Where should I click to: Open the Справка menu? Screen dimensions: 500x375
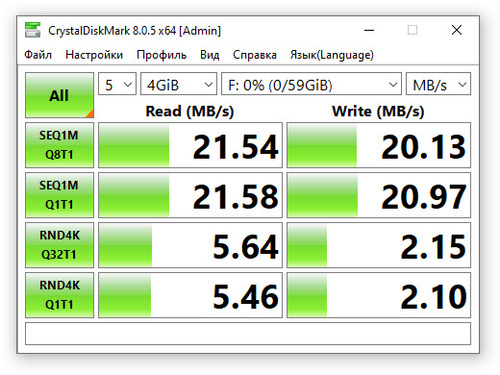click(x=255, y=55)
